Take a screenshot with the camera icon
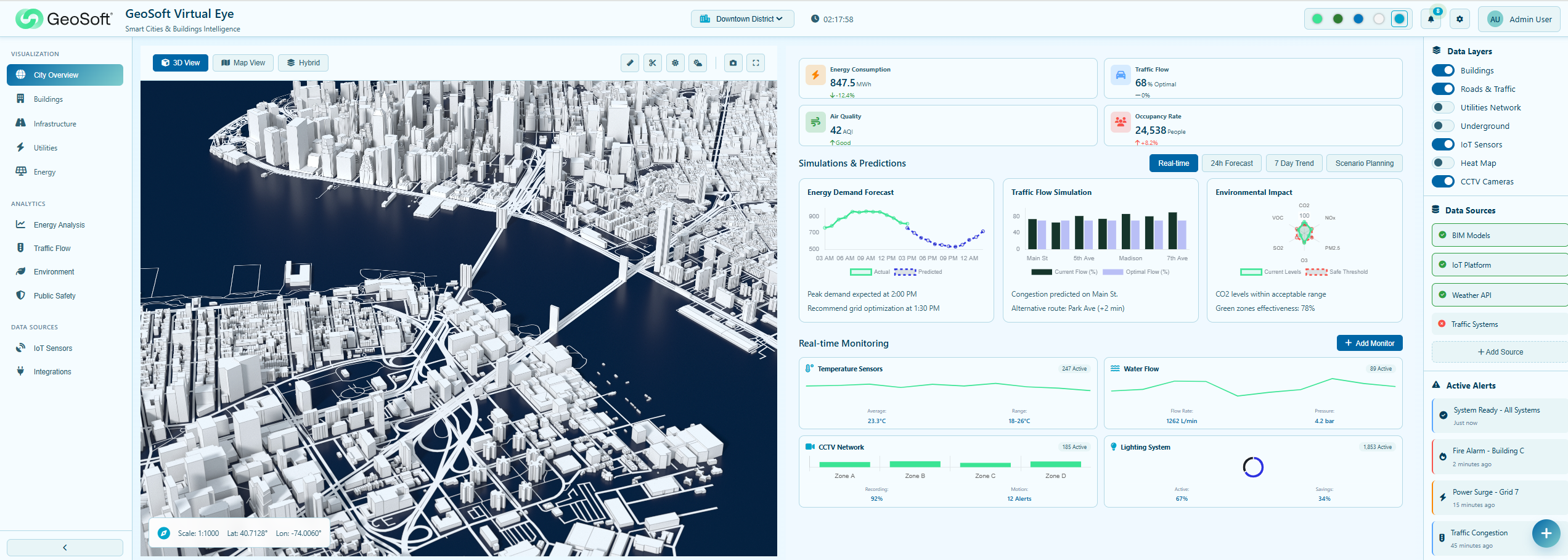This screenshot has width=1568, height=560. pyautogui.click(x=733, y=63)
